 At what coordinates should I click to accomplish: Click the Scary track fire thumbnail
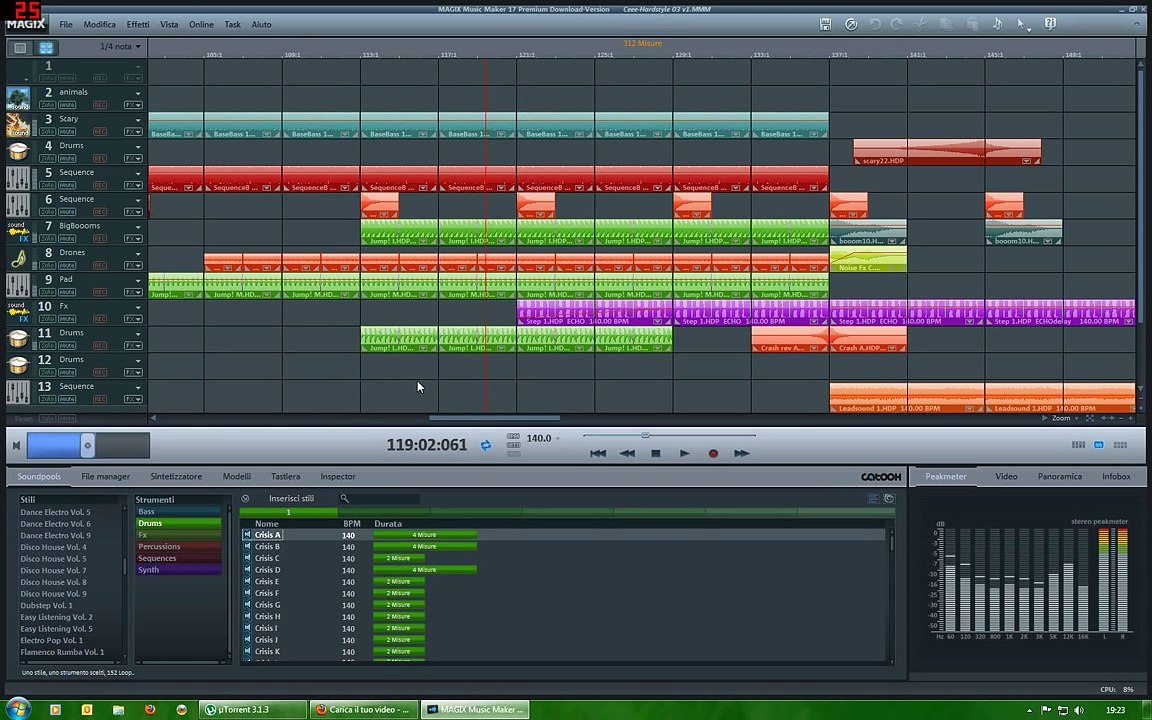click(18, 125)
